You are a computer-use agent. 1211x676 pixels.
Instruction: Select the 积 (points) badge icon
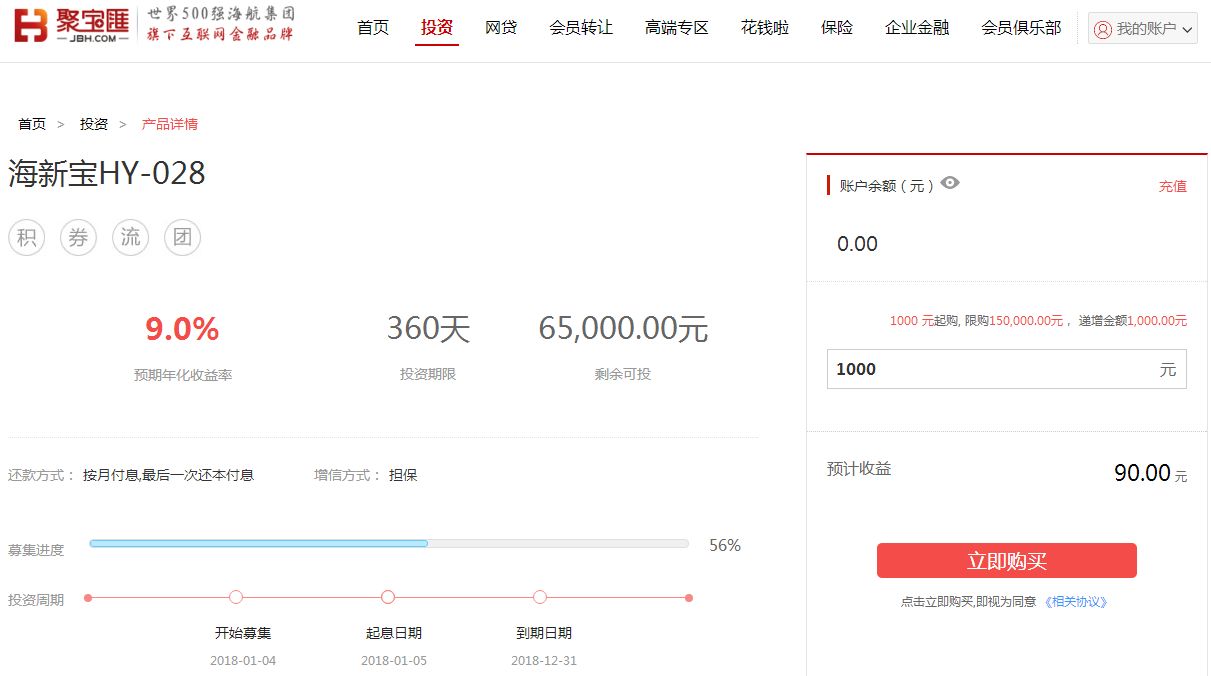coord(26,237)
